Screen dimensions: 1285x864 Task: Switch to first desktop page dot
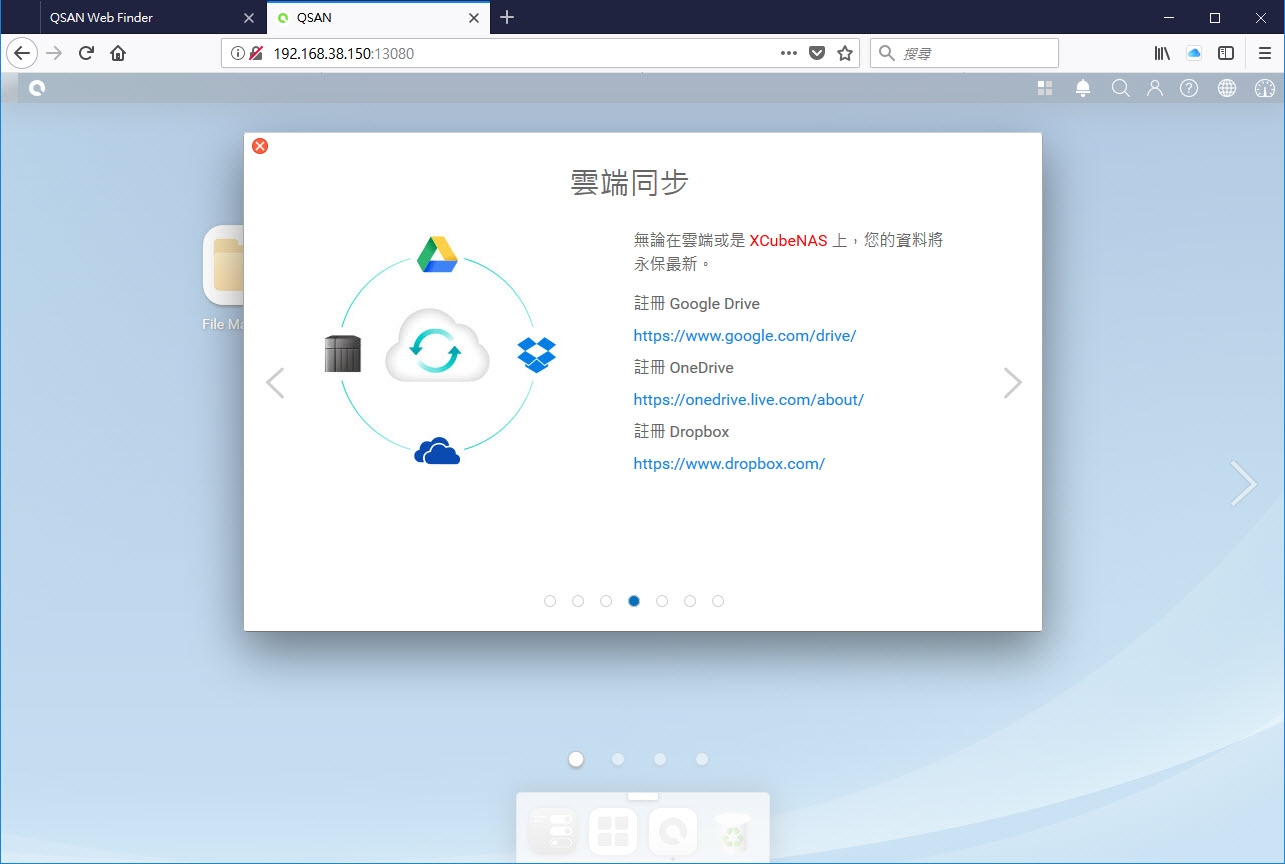point(576,759)
